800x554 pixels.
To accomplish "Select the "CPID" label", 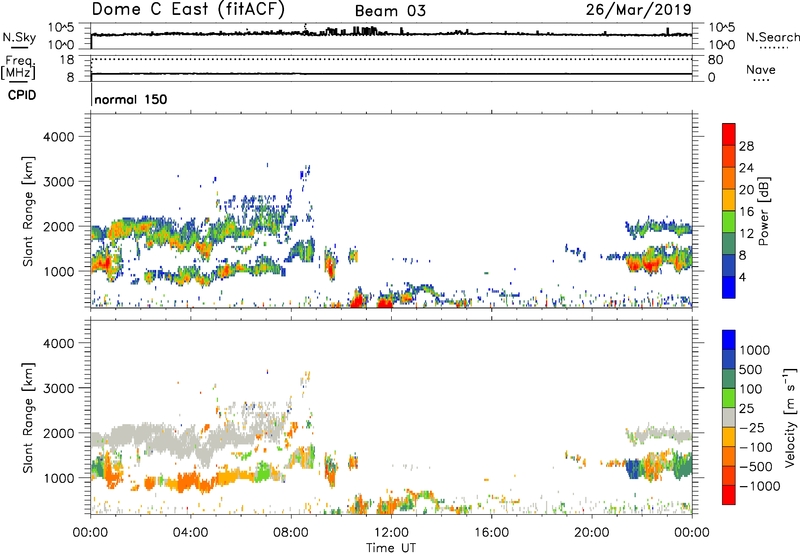I will click(22, 95).
